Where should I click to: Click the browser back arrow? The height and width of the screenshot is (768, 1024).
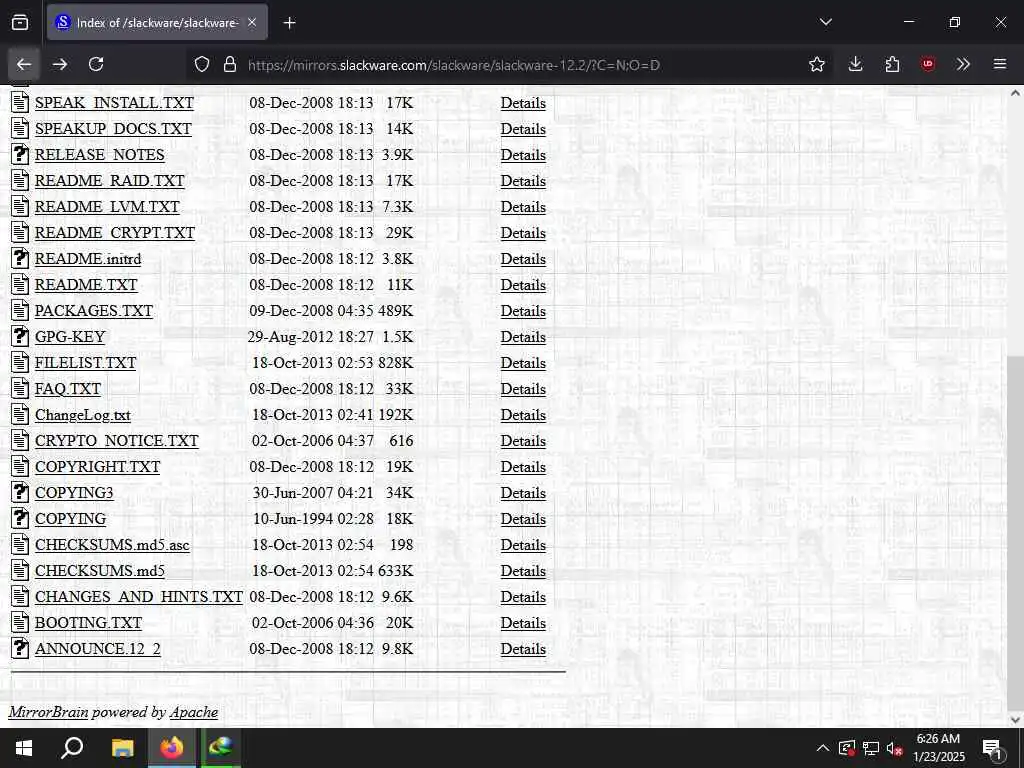(x=24, y=64)
